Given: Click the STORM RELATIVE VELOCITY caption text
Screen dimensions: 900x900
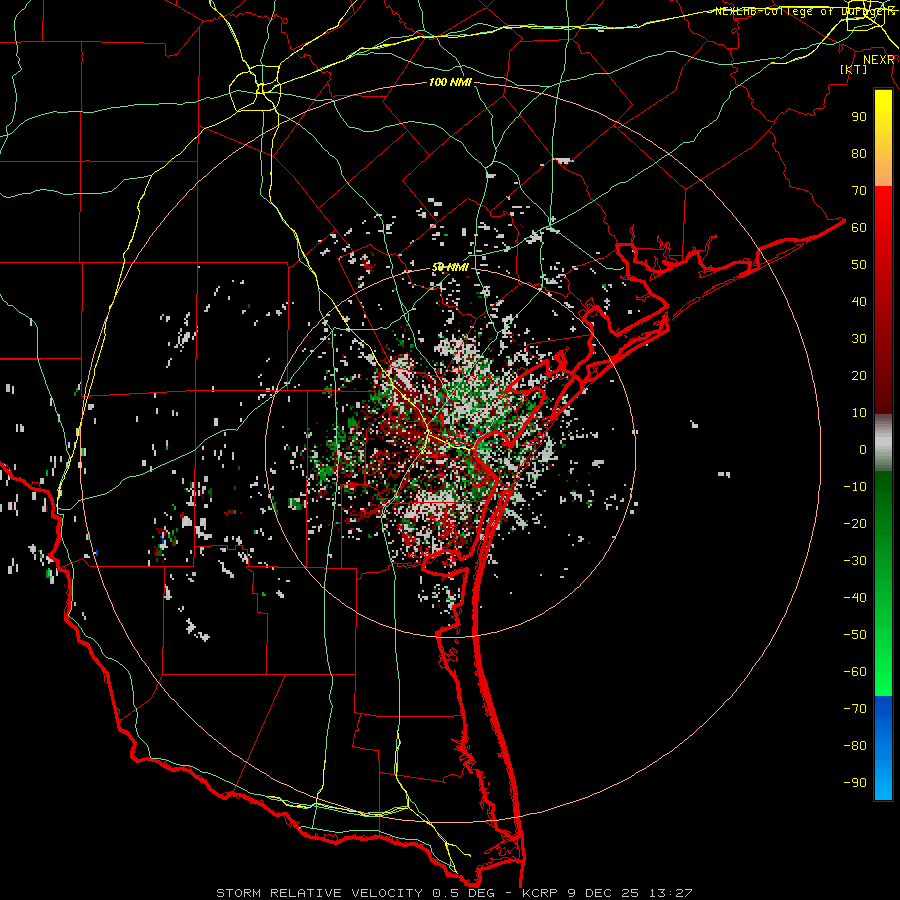Looking at the screenshot, I should [x=319, y=893].
